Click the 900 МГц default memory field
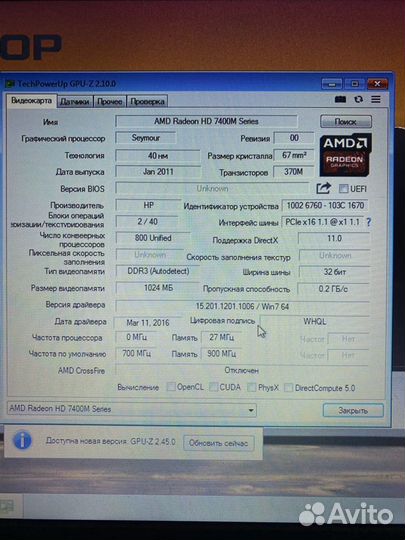This screenshot has height=540, width=405. [221, 354]
